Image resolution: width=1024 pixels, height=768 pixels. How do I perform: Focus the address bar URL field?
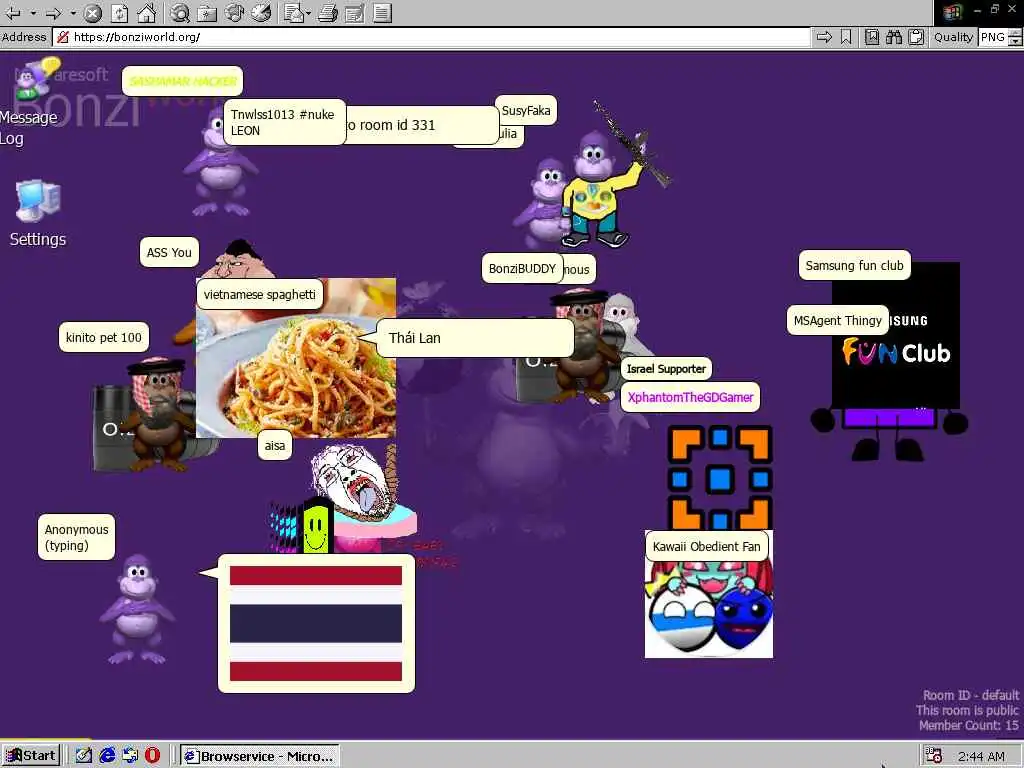[x=431, y=37]
